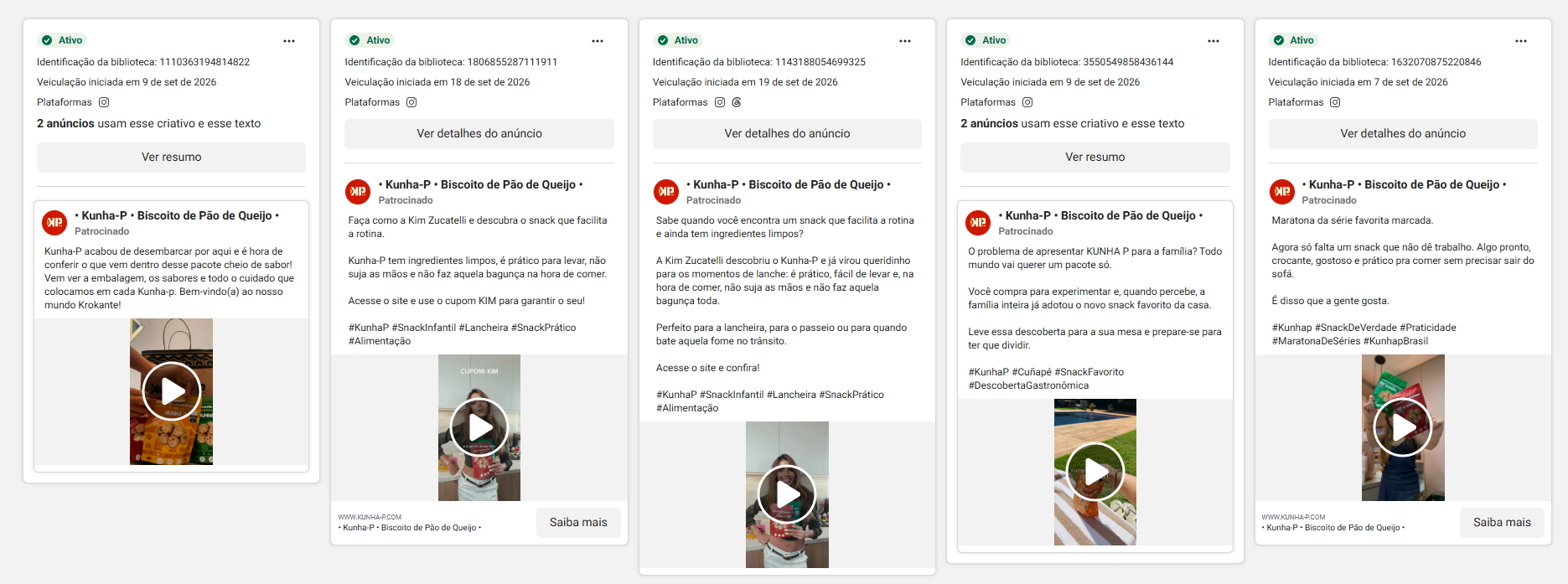Click the WWW.KUNHA-P.COM link on the 'Maratona da série' ad
Screen dimensions: 1568x584
[1293, 517]
